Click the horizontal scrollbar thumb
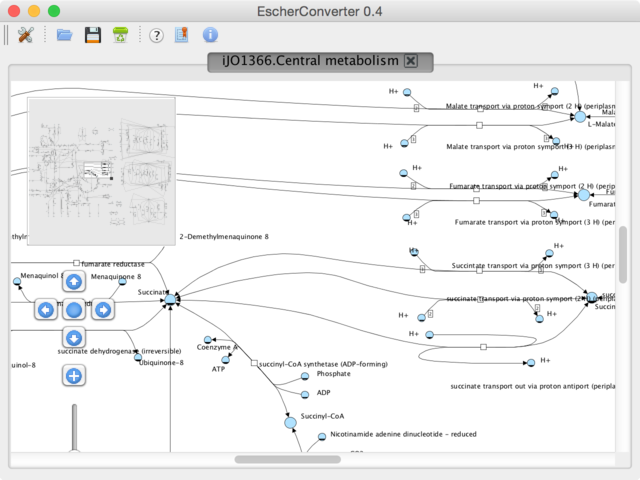Screen dimensions: 640x480 pos(288,460)
